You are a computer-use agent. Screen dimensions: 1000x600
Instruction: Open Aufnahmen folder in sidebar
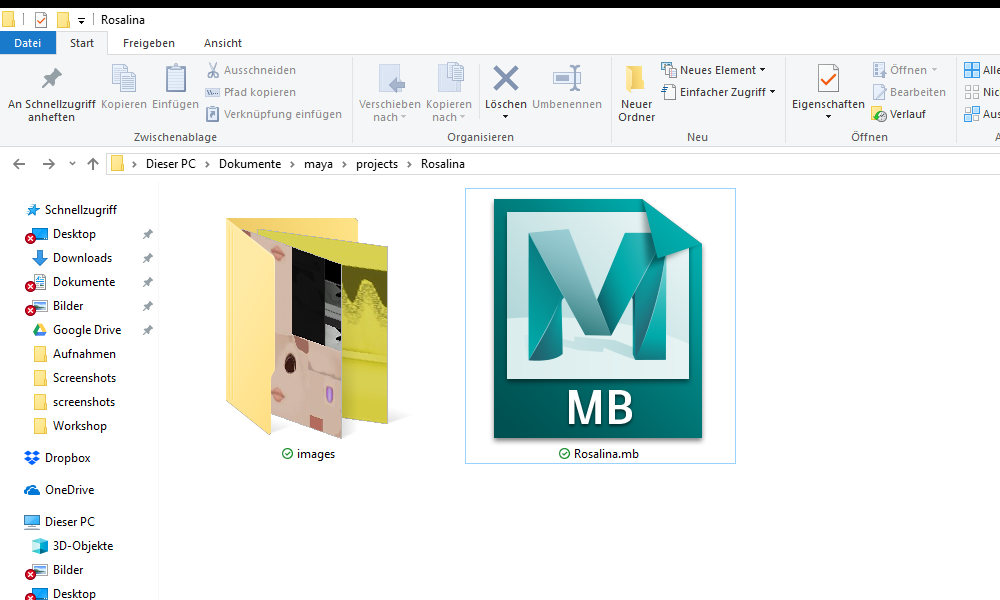(84, 354)
